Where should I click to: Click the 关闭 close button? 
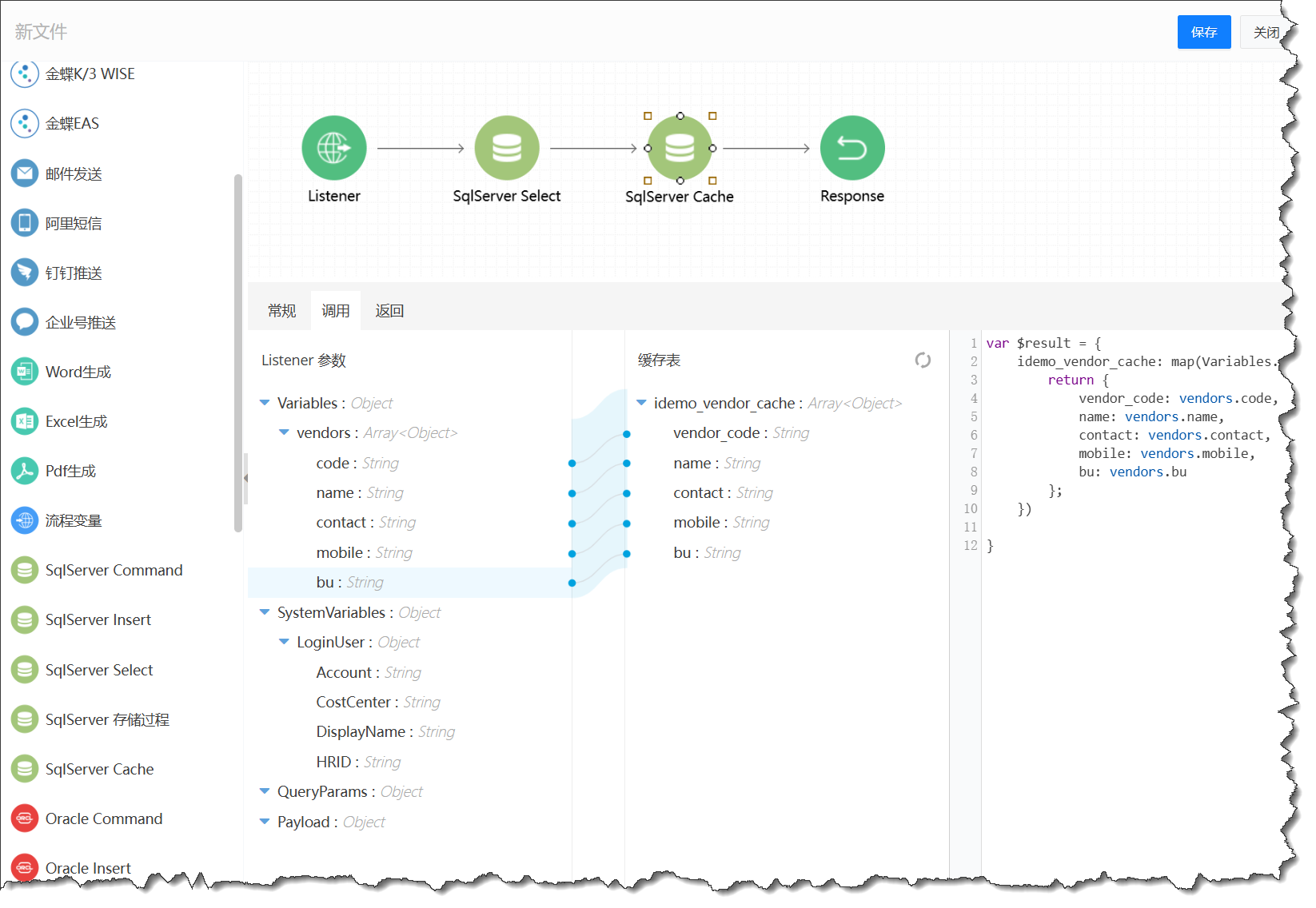1265,32
